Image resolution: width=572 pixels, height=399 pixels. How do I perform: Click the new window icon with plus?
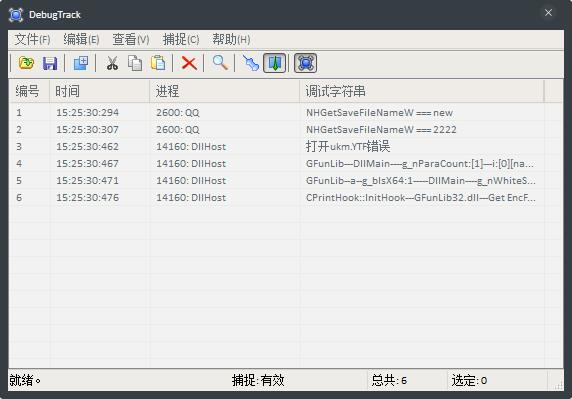click(81, 63)
